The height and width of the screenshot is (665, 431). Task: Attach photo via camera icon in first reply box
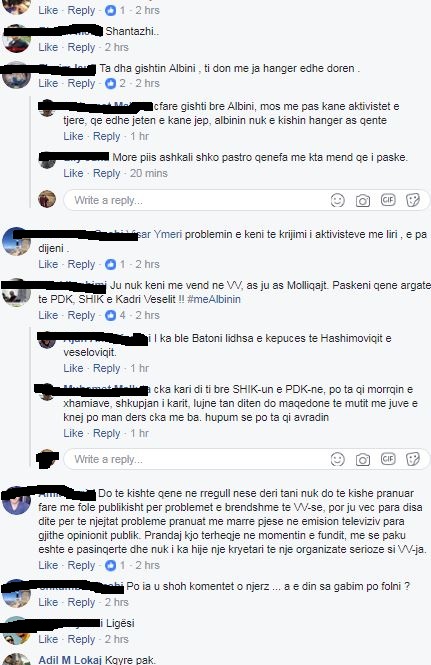point(362,200)
